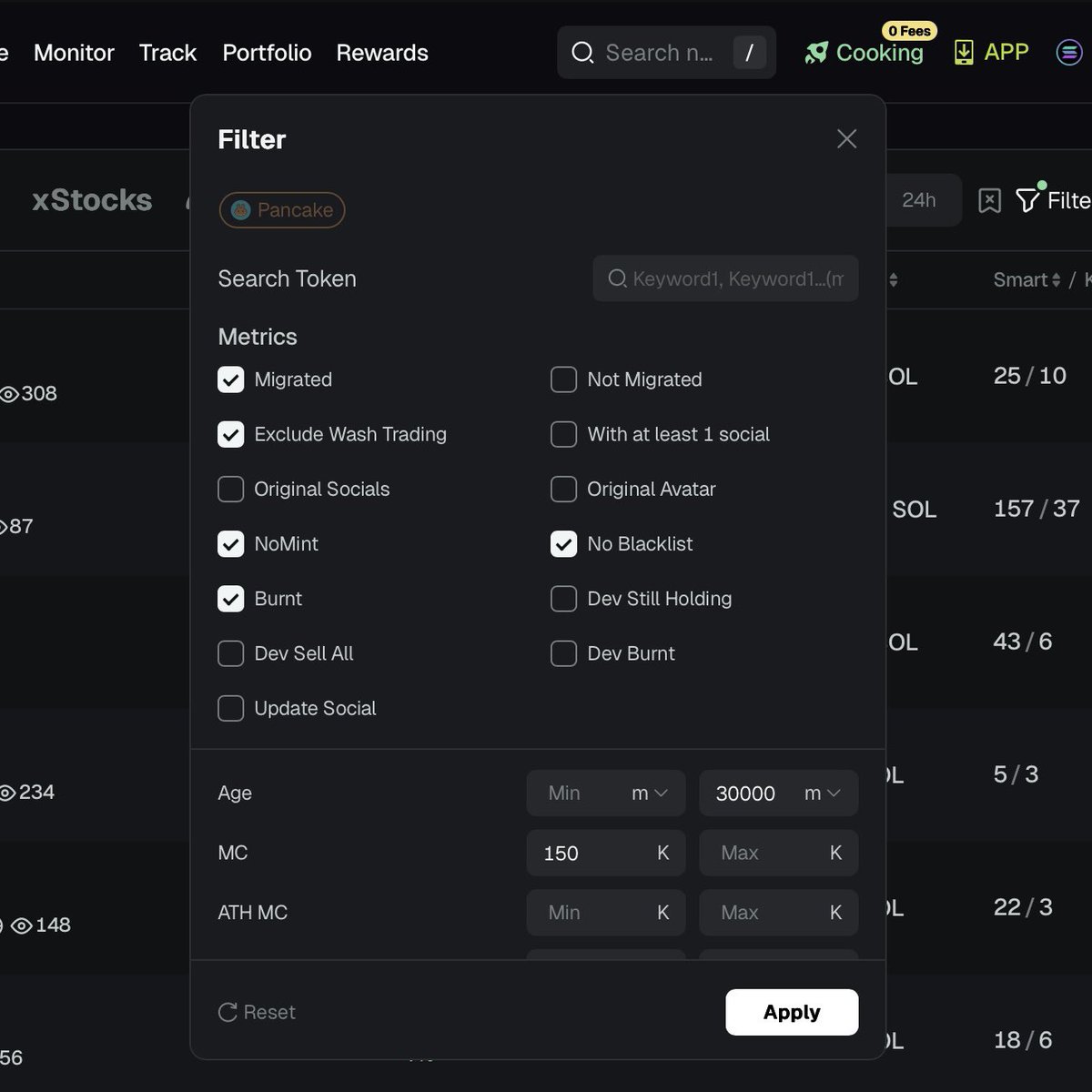Open the Track menu

coord(167,53)
